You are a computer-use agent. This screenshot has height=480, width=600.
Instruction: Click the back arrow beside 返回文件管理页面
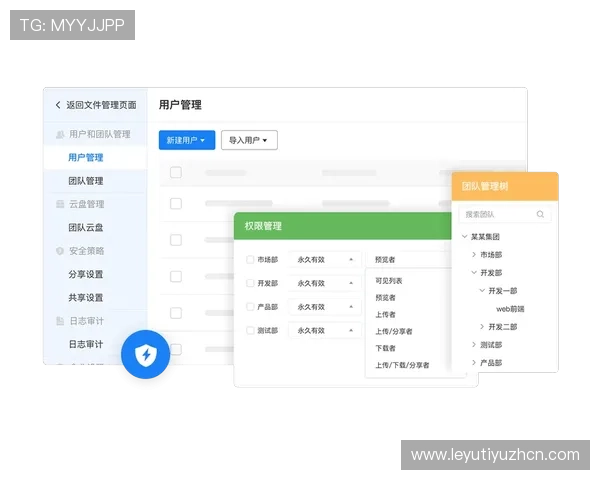coord(58,105)
